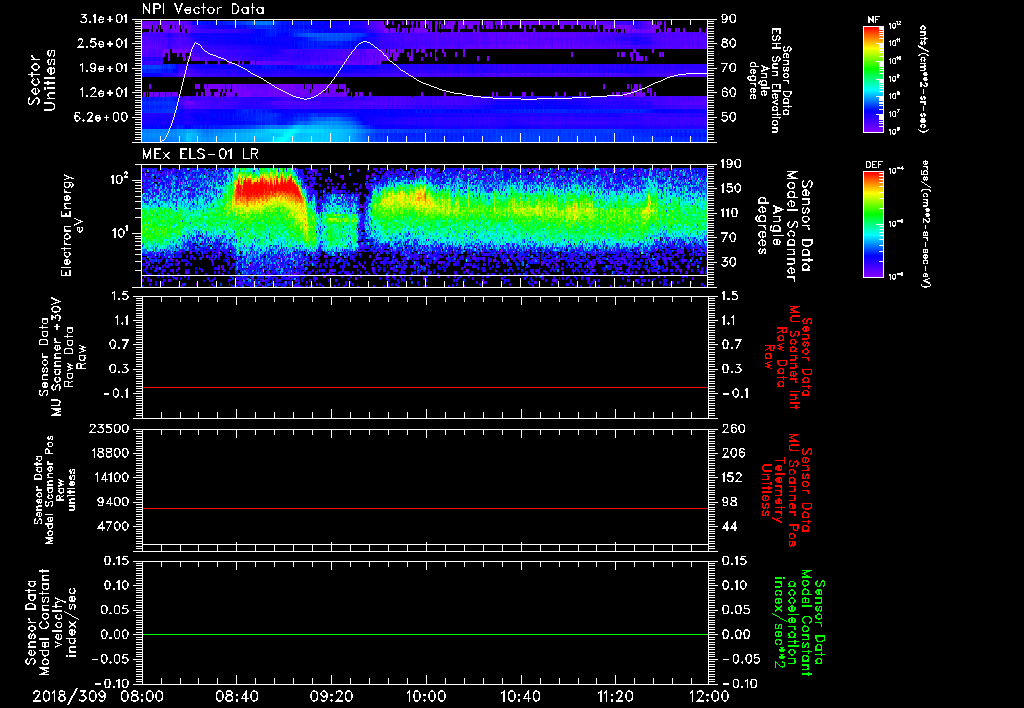Click the ergs/(cm**2-sr-sec-eV) units label
The height and width of the screenshot is (708, 1024).
[x=925, y=223]
